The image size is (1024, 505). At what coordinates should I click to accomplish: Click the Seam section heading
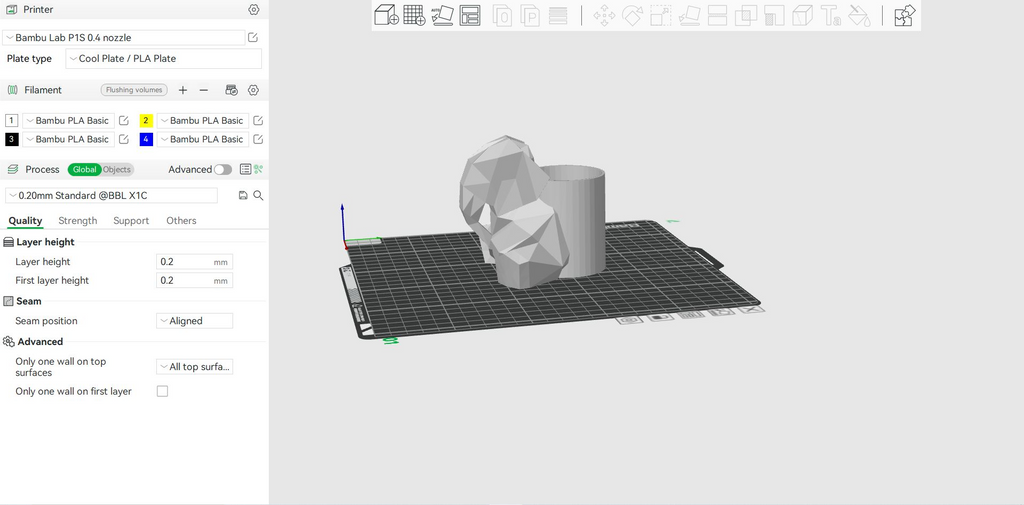[29, 301]
